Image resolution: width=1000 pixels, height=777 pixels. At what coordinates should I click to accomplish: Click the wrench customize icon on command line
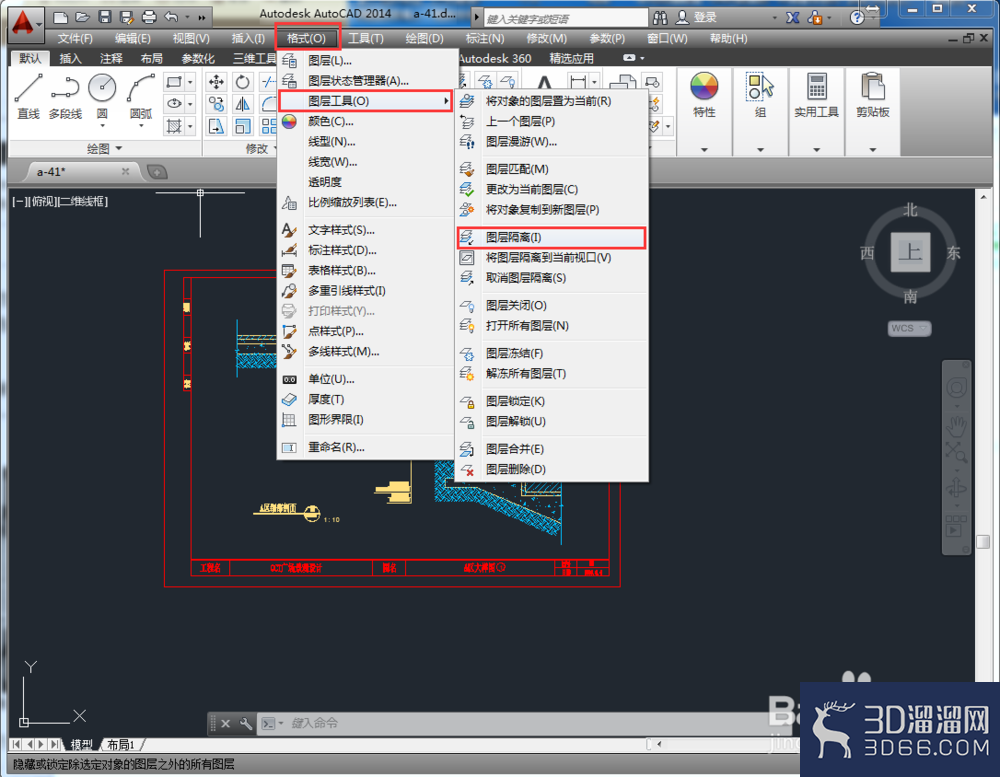coord(246,723)
